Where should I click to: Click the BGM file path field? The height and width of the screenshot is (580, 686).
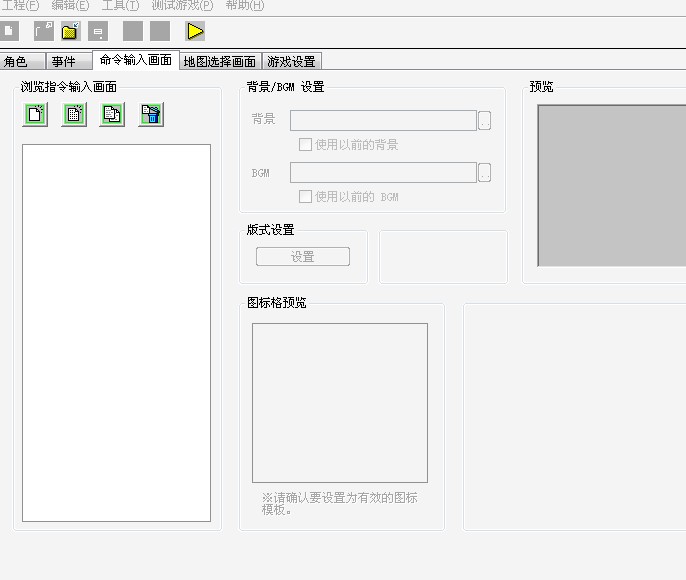click(x=383, y=173)
